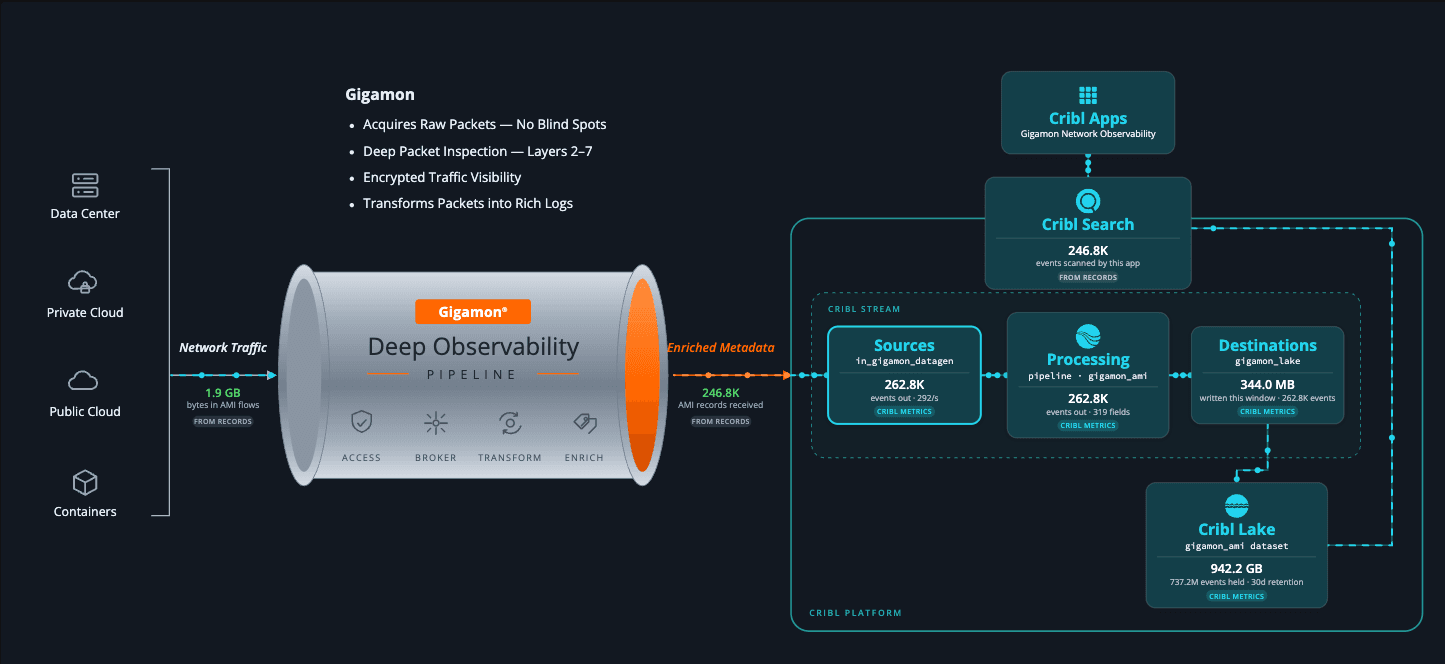Click the orange Gigamon logo badge
Screen dimensions: 1445x664
pos(472,312)
